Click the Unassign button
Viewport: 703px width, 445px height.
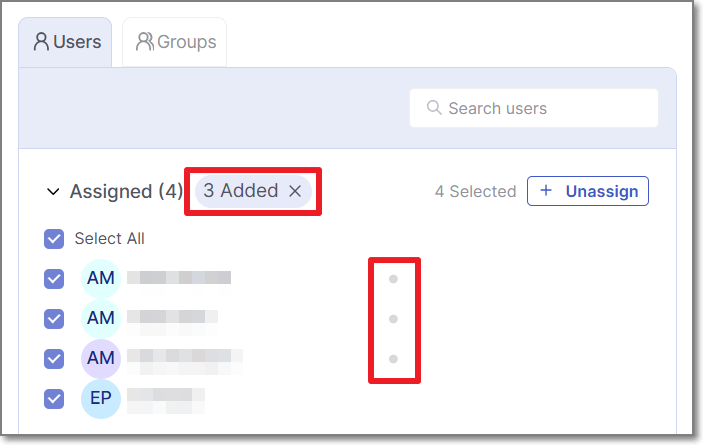[x=588, y=191]
